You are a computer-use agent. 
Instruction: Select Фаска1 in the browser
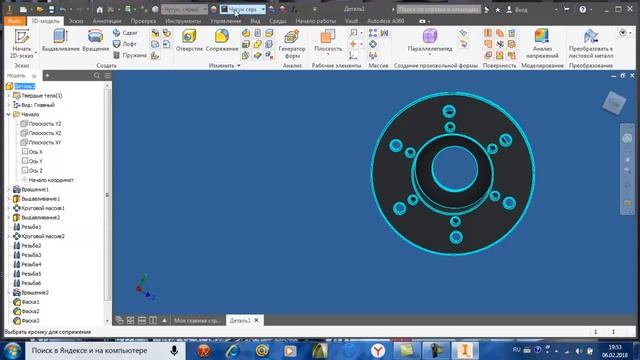pos(27,302)
